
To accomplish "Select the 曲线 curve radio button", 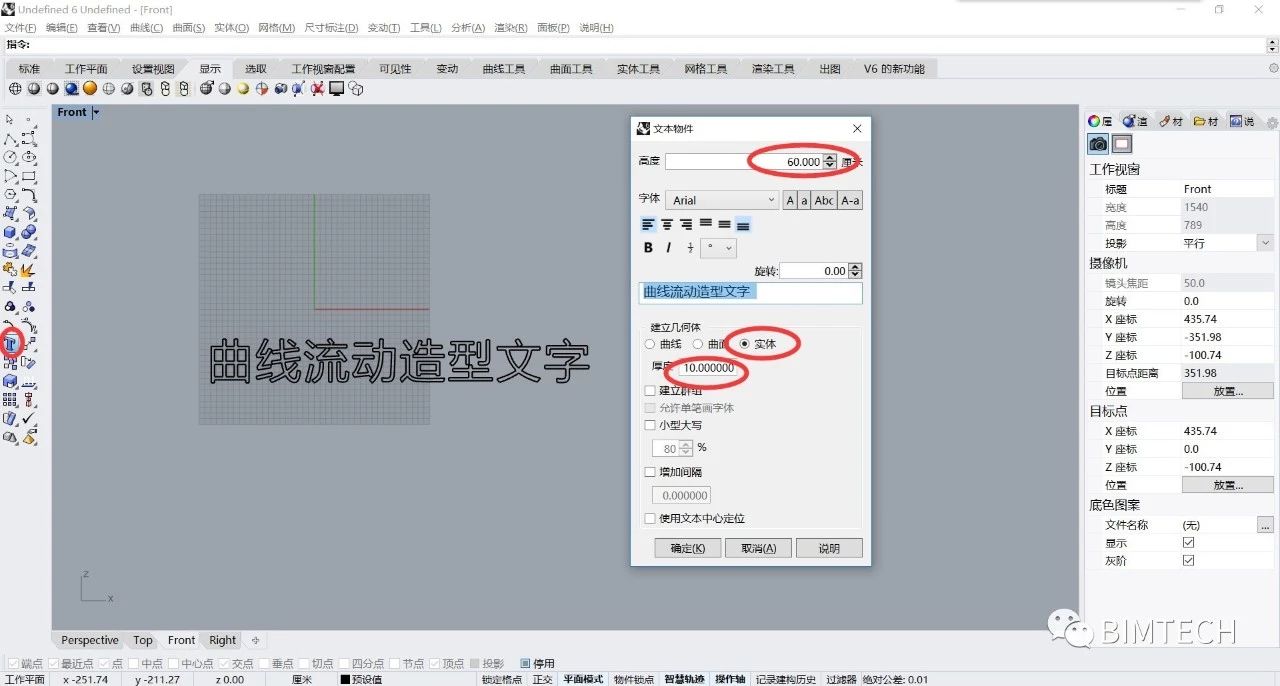I will [650, 344].
